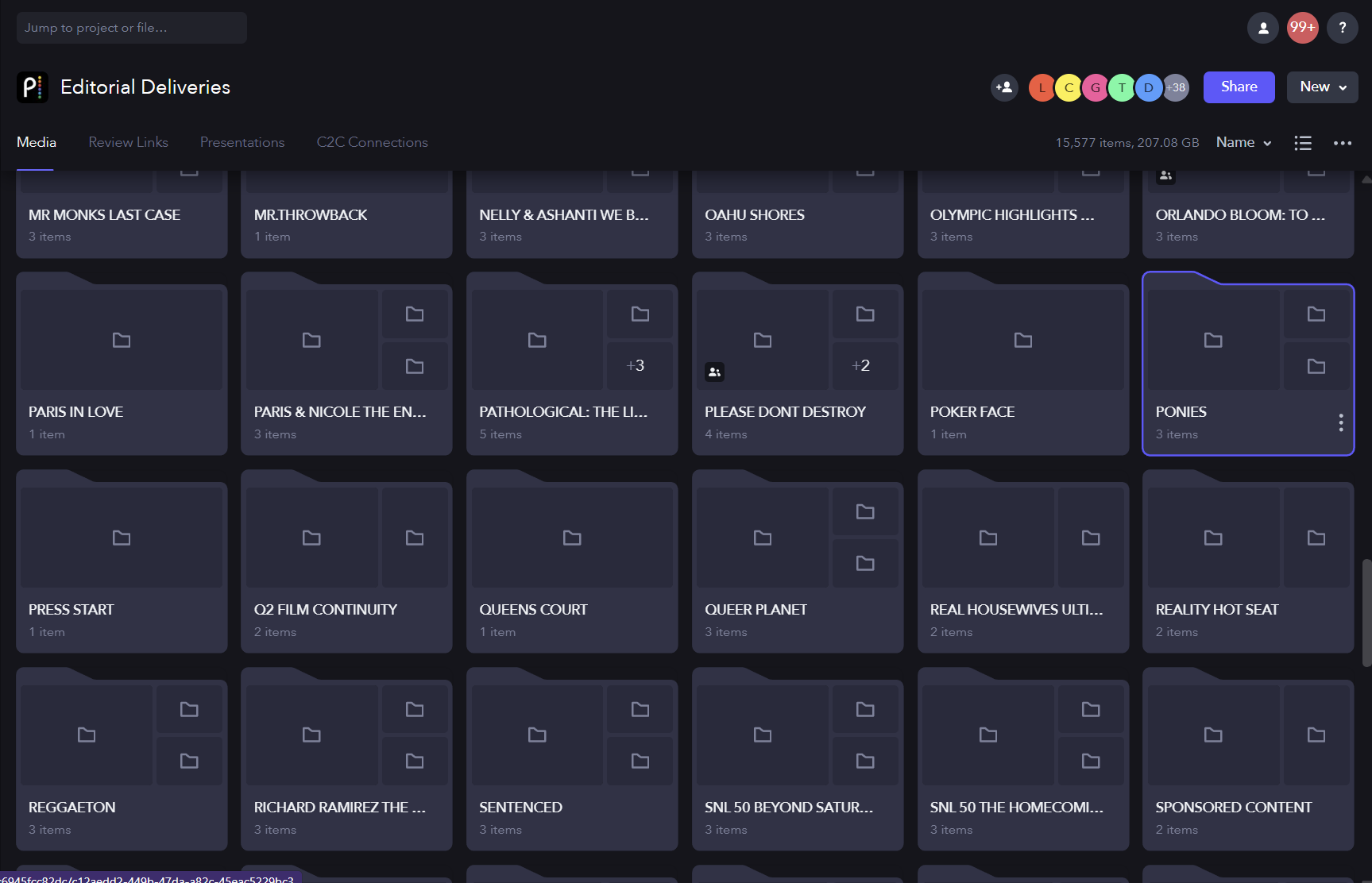The image size is (1372, 883).
Task: Switch to the C2C Connections tab
Action: click(372, 143)
